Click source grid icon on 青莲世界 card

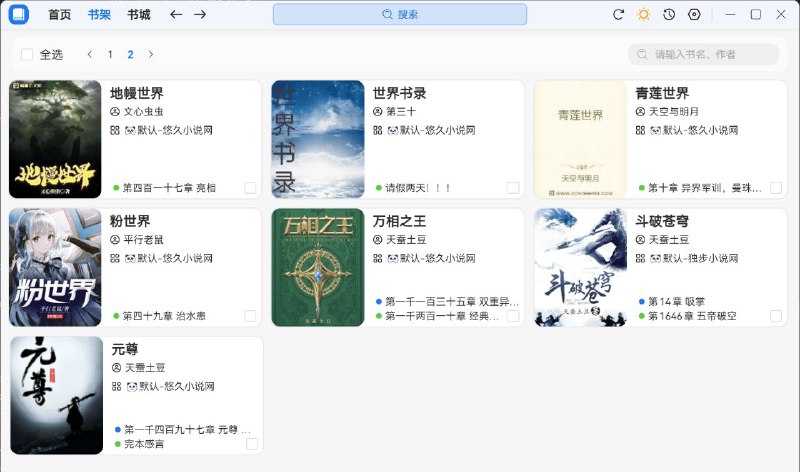tap(640, 130)
